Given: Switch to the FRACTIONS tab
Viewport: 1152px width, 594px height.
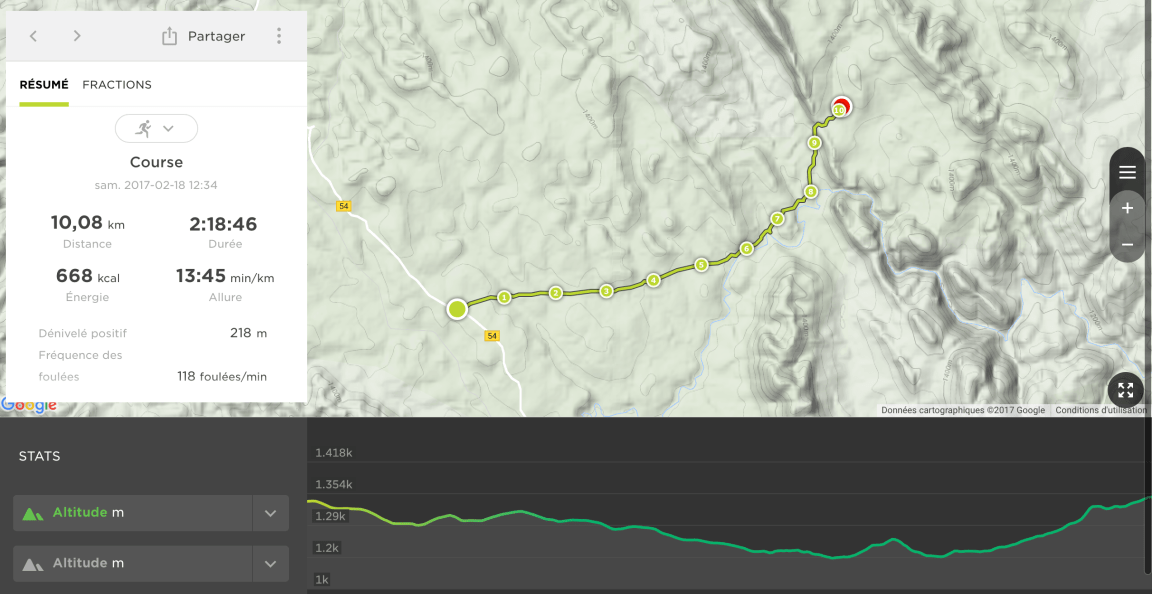Looking at the screenshot, I should coord(117,85).
